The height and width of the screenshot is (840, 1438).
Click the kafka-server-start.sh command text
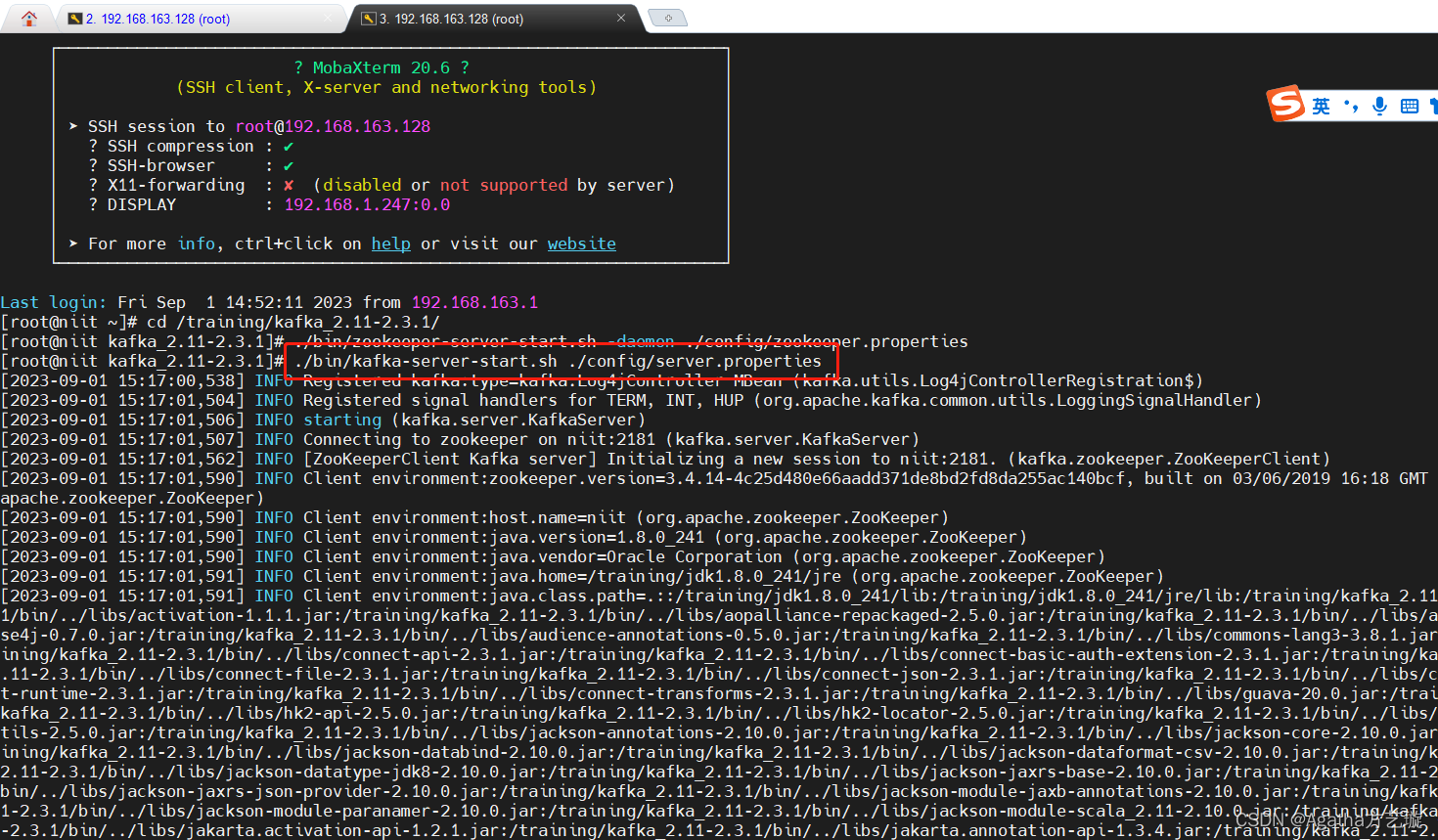click(558, 361)
